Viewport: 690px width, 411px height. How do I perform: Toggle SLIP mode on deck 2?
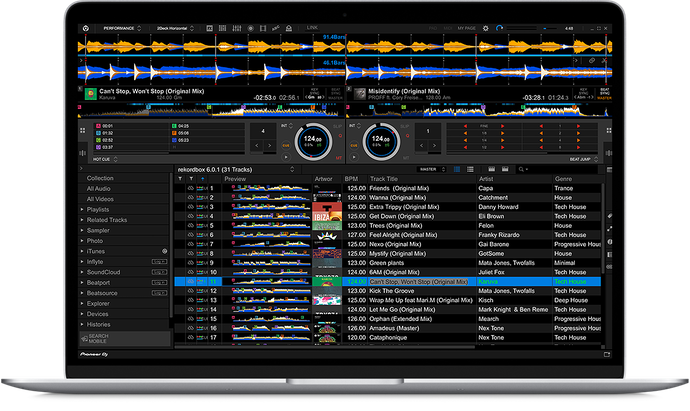pyautogui.click(x=405, y=126)
